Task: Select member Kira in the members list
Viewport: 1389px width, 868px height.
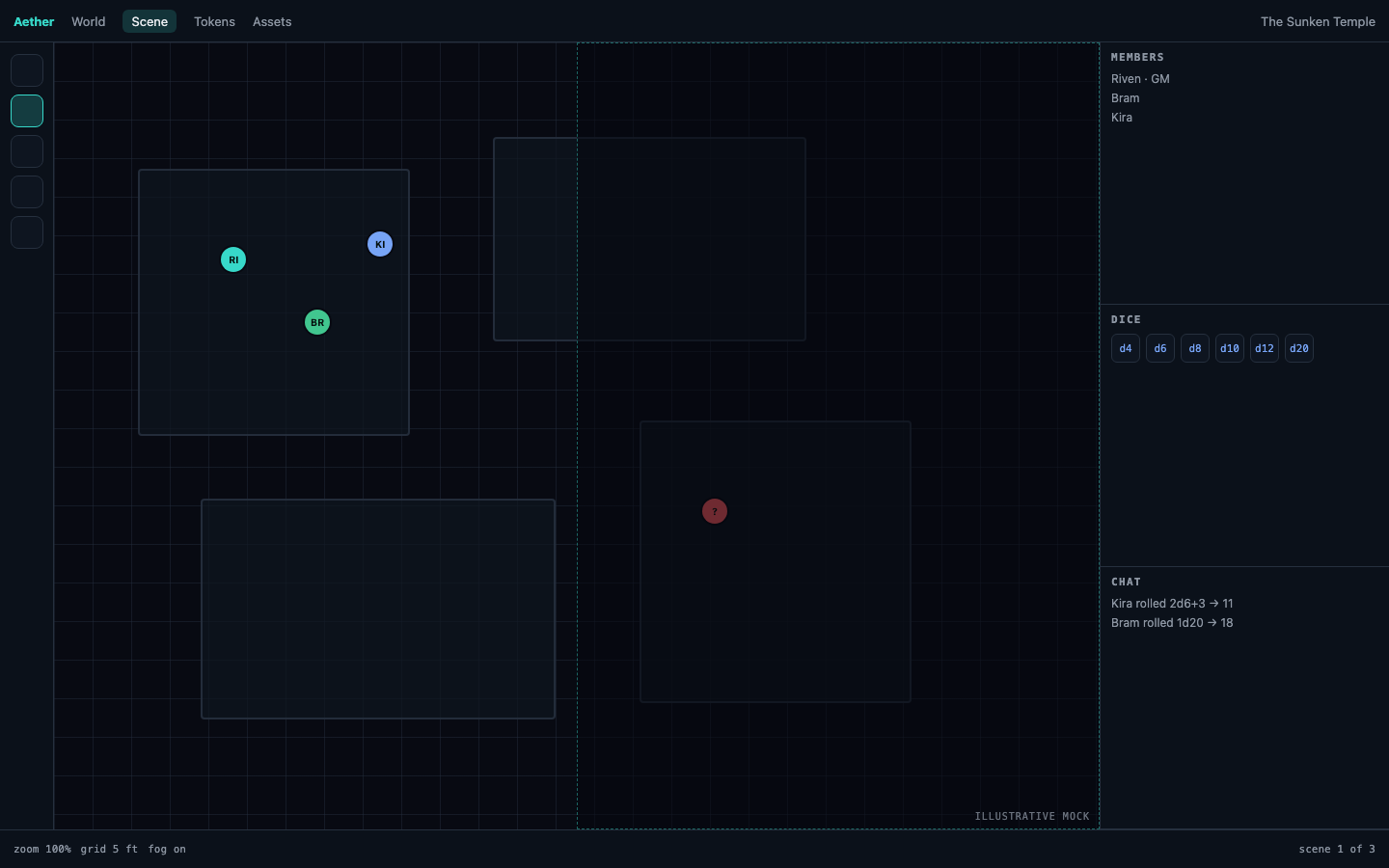Action: click(x=1122, y=118)
